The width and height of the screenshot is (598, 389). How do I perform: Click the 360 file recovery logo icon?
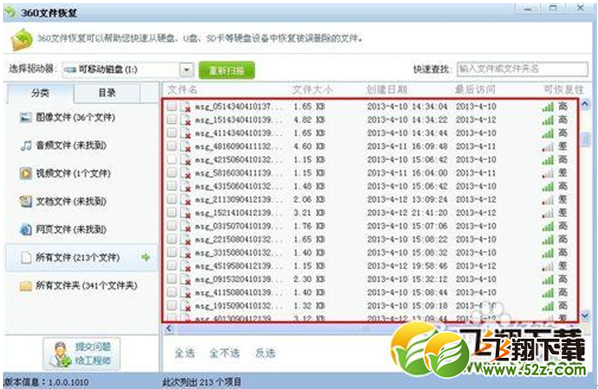[21, 40]
